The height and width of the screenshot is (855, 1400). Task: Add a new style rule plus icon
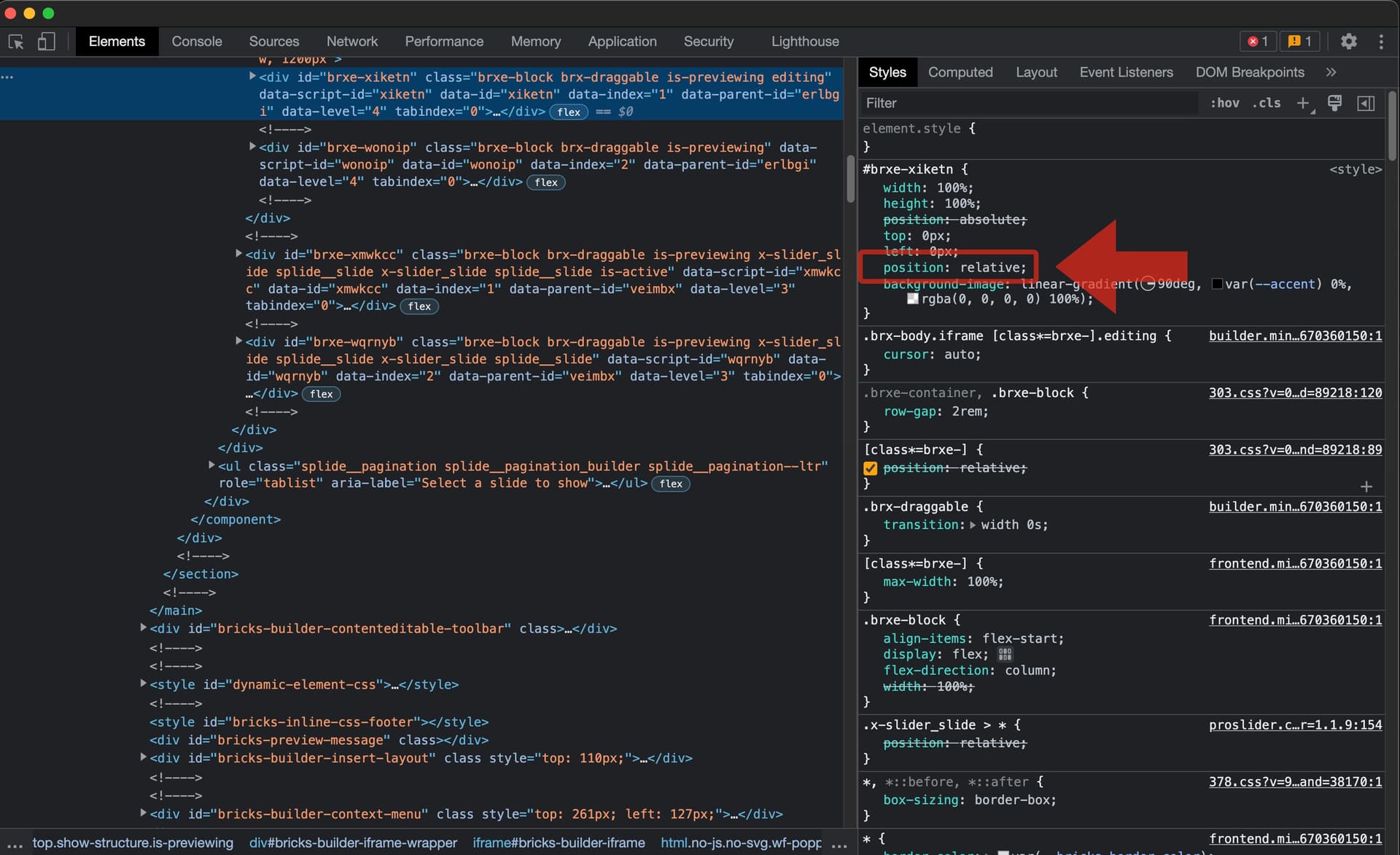tap(1304, 104)
